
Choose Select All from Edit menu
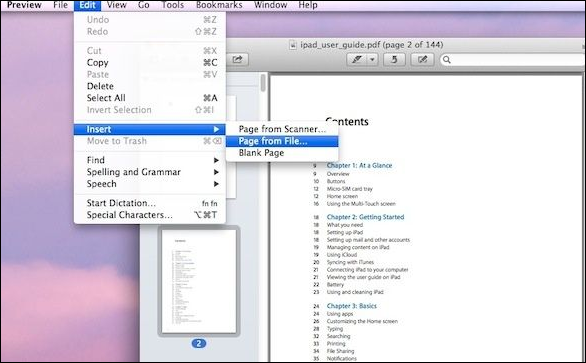point(149,98)
